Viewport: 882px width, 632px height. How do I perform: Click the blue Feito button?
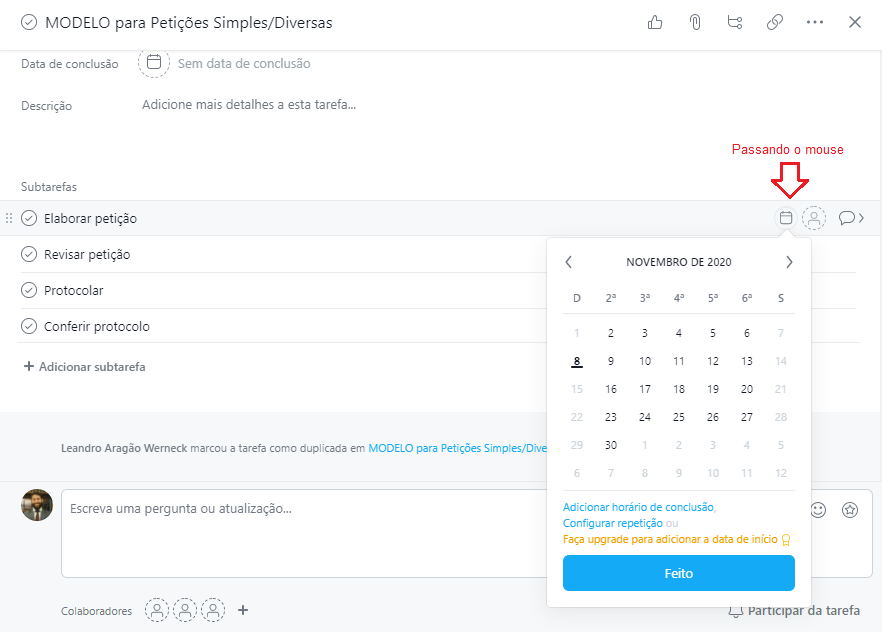pyautogui.click(x=679, y=574)
